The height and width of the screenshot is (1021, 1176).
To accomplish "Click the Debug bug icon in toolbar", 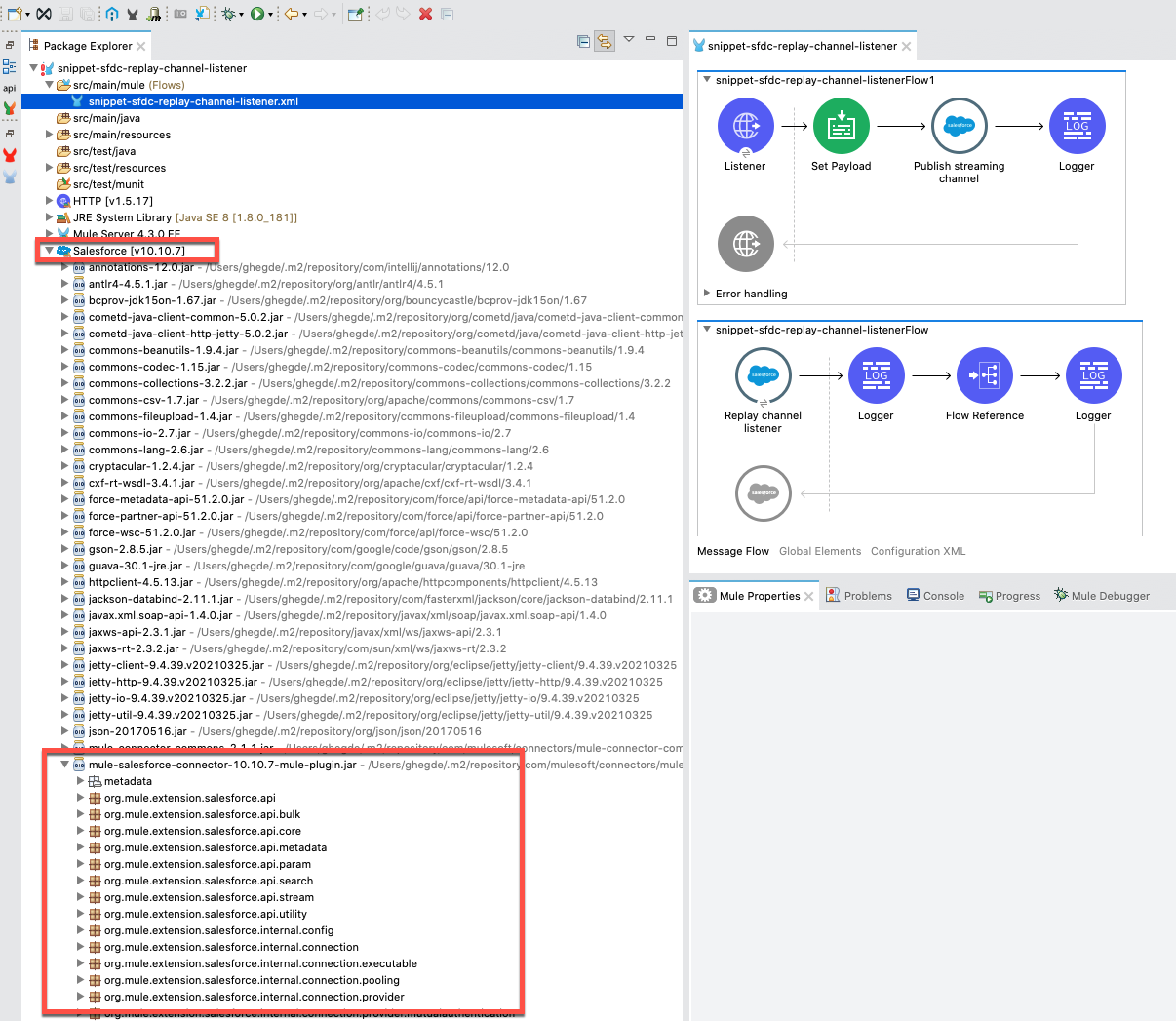I will point(228,14).
